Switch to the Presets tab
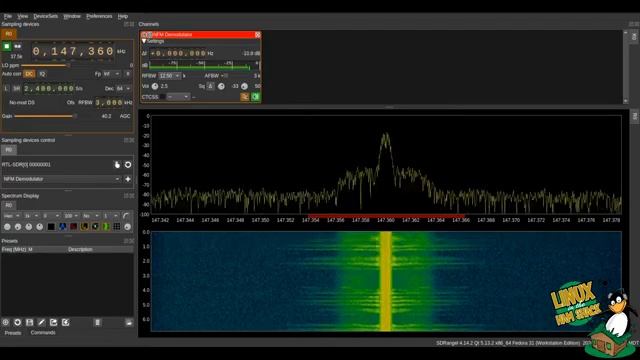640x360 pixels. [x=13, y=333]
